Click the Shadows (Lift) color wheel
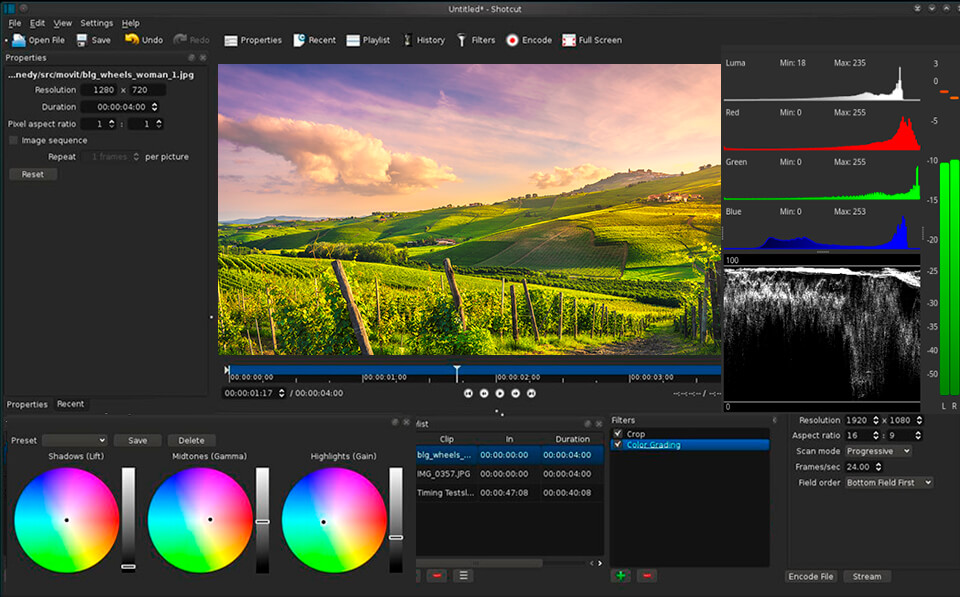The height and width of the screenshot is (597, 960). (x=66, y=519)
